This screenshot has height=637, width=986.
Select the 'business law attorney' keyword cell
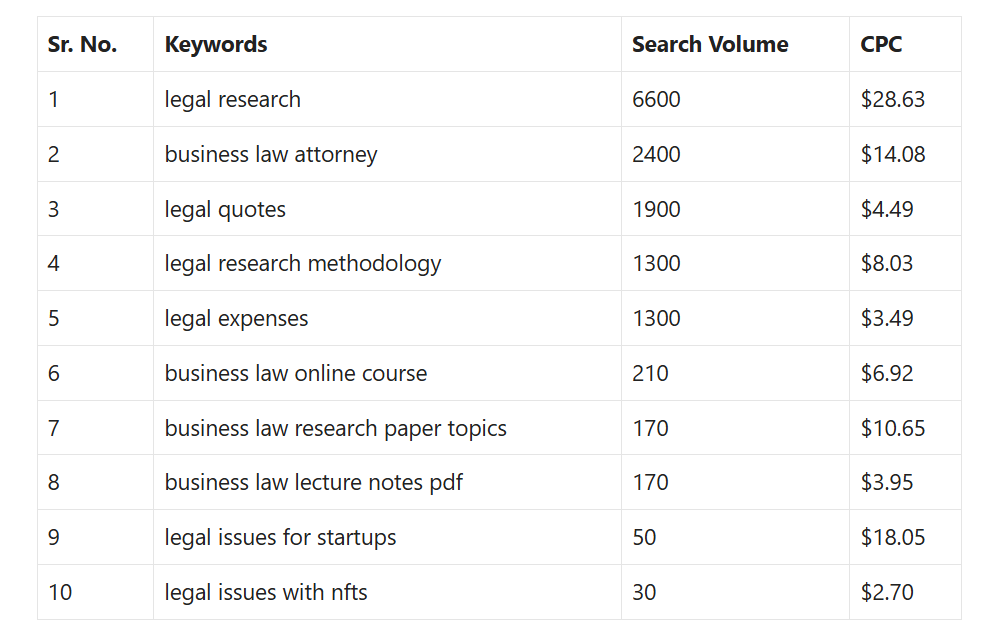pos(387,154)
